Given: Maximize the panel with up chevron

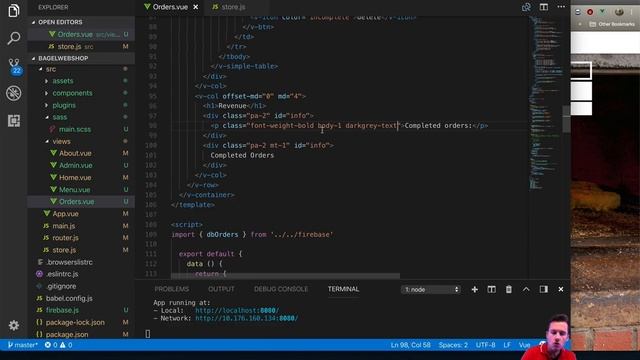Looking at the screenshot, I should [x=526, y=289].
